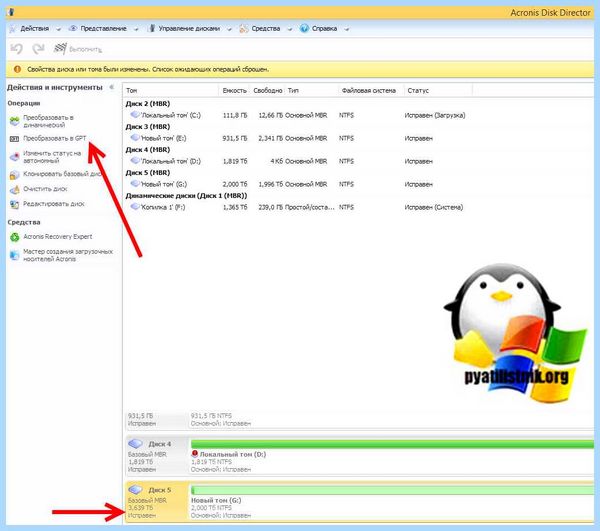Screen dimensions: 600x531
Task: Click bootable media builder wizard icon
Action: [x=15, y=255]
